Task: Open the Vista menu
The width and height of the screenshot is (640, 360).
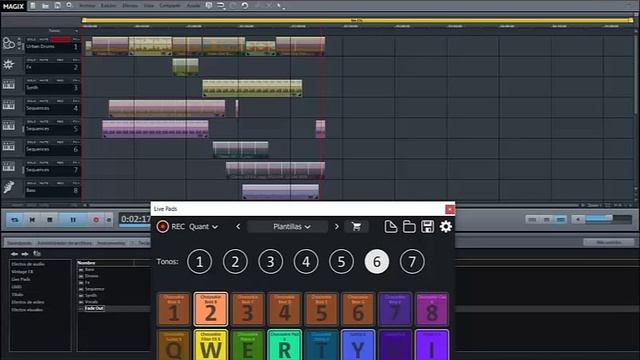Action: click(149, 6)
